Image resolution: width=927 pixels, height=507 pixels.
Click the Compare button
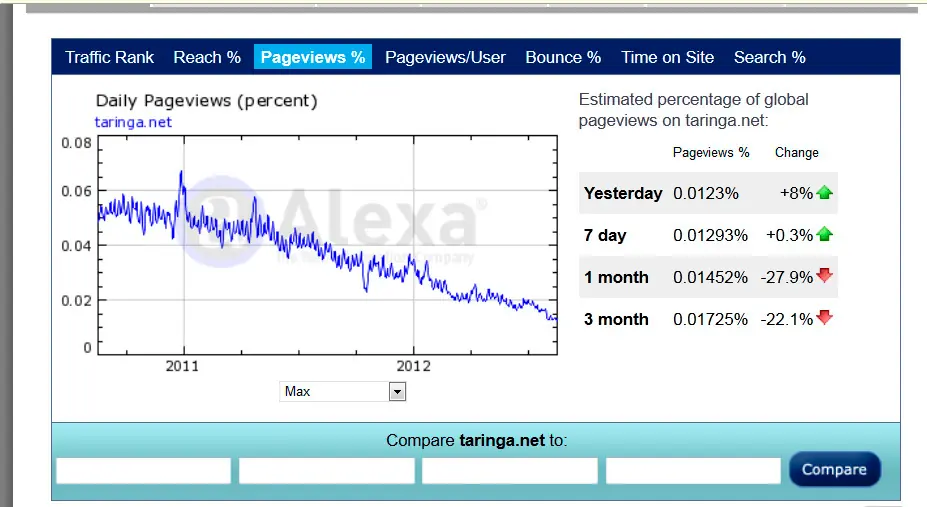[x=834, y=469]
